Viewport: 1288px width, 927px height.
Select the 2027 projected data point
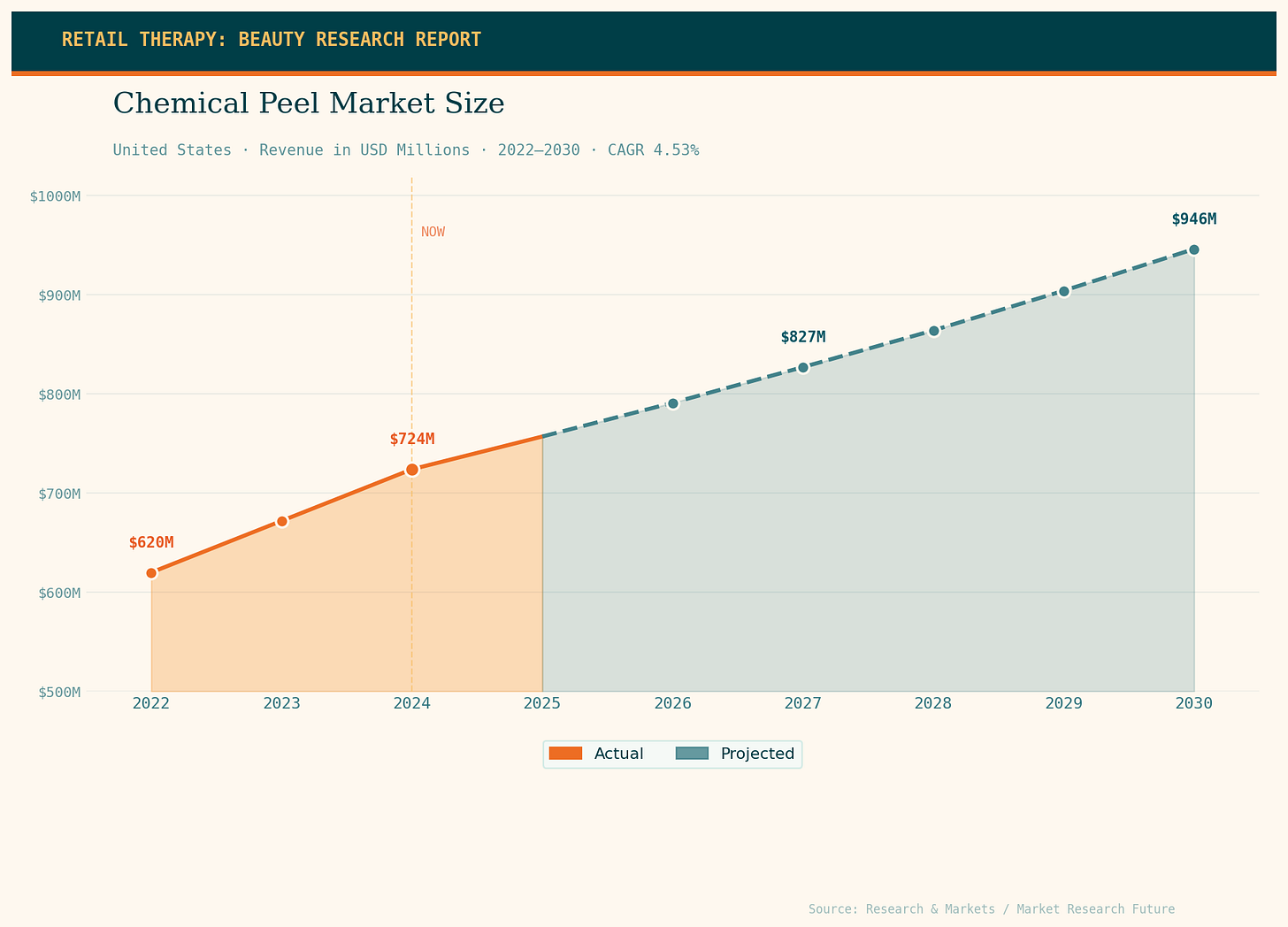click(x=803, y=368)
